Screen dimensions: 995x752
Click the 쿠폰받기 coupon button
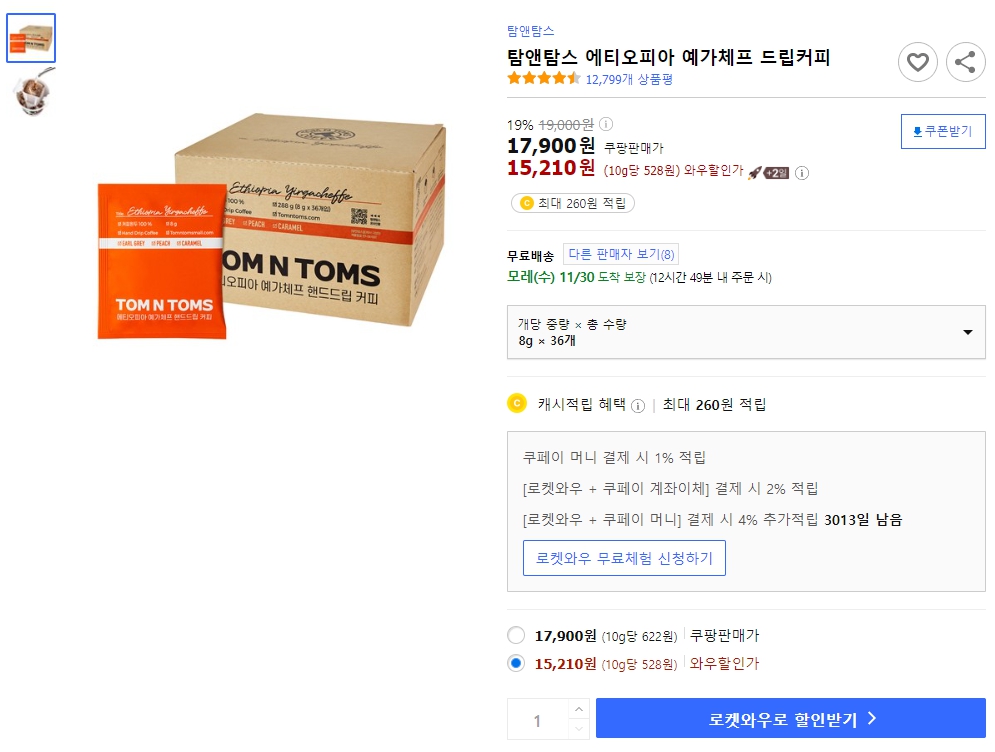[942, 131]
